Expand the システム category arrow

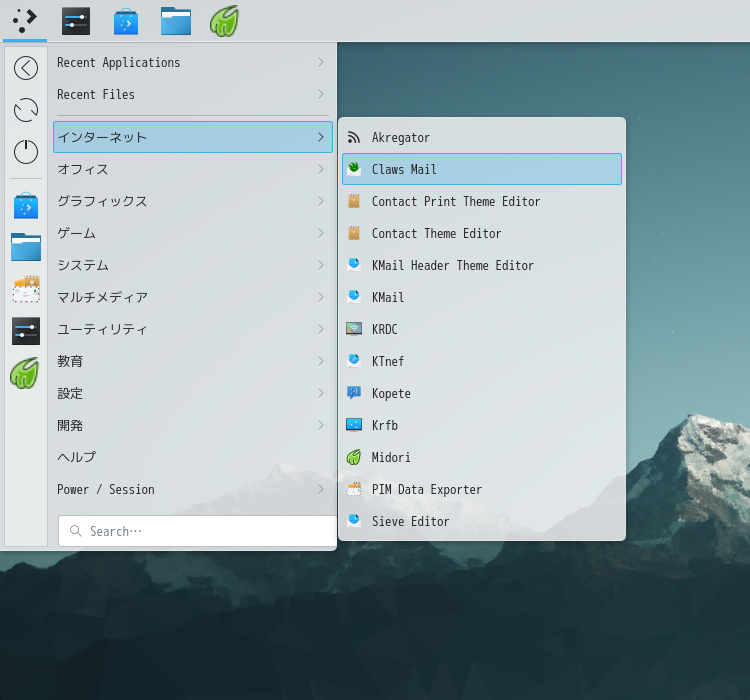(321, 265)
